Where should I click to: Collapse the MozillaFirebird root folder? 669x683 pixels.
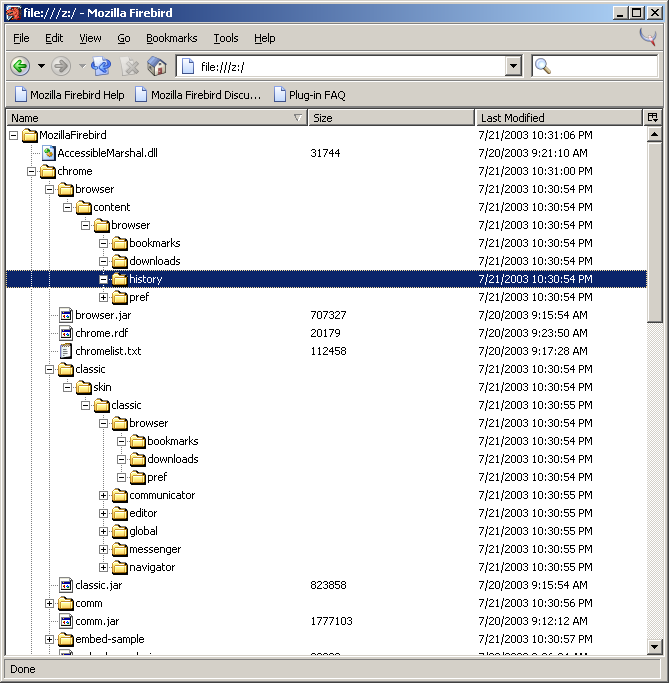tap(14, 135)
